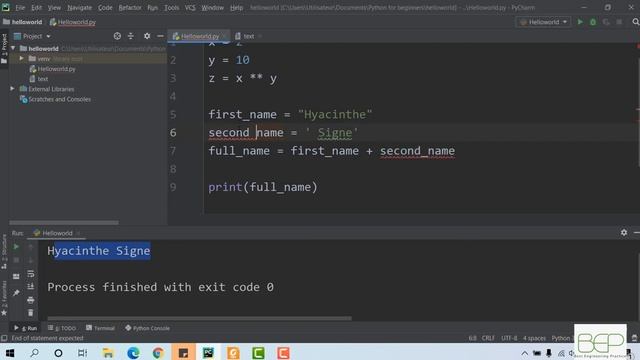Pin the Run tab
Viewport: 640px width, 360px height.
pyautogui.click(x=16, y=293)
